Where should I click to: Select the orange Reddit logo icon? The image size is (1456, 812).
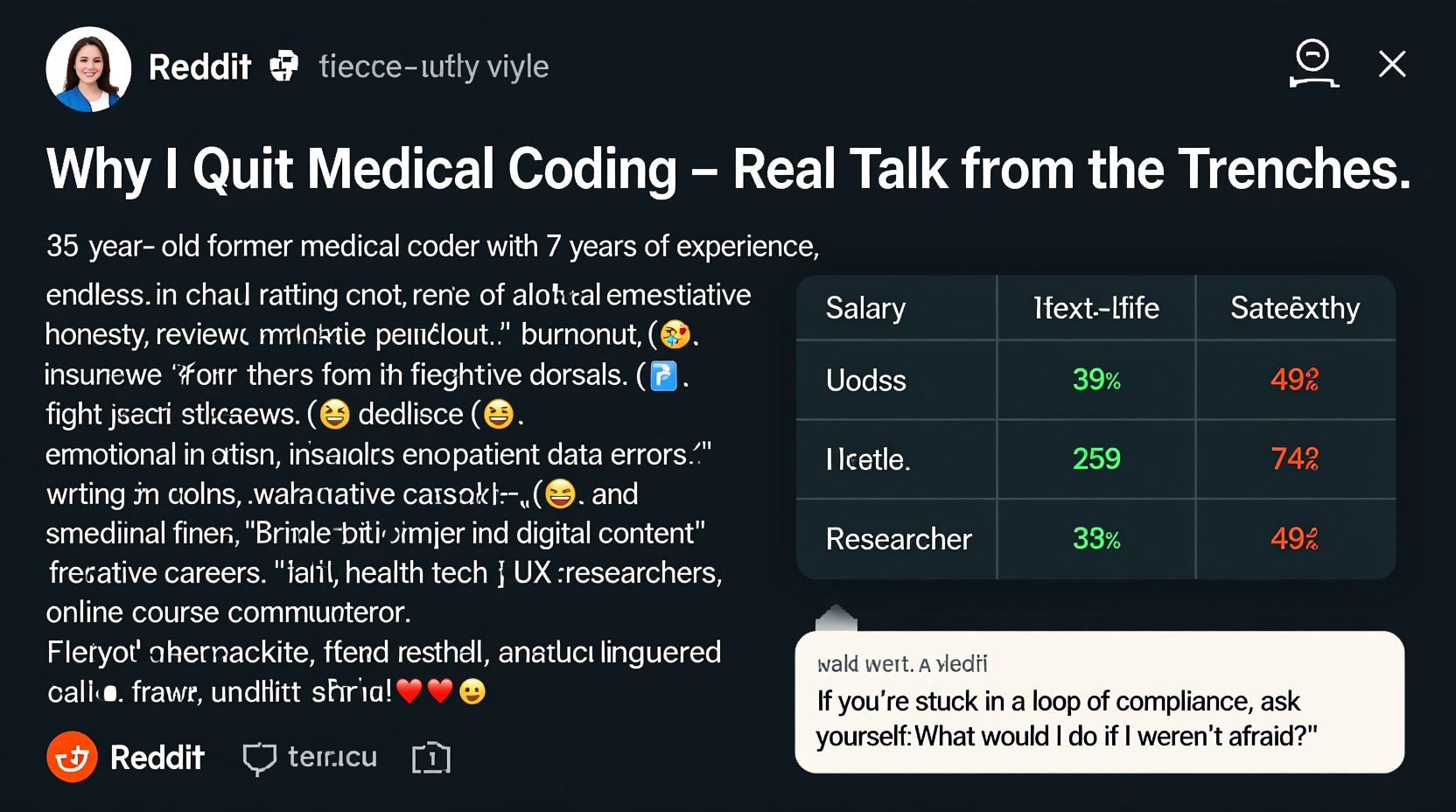(73, 757)
